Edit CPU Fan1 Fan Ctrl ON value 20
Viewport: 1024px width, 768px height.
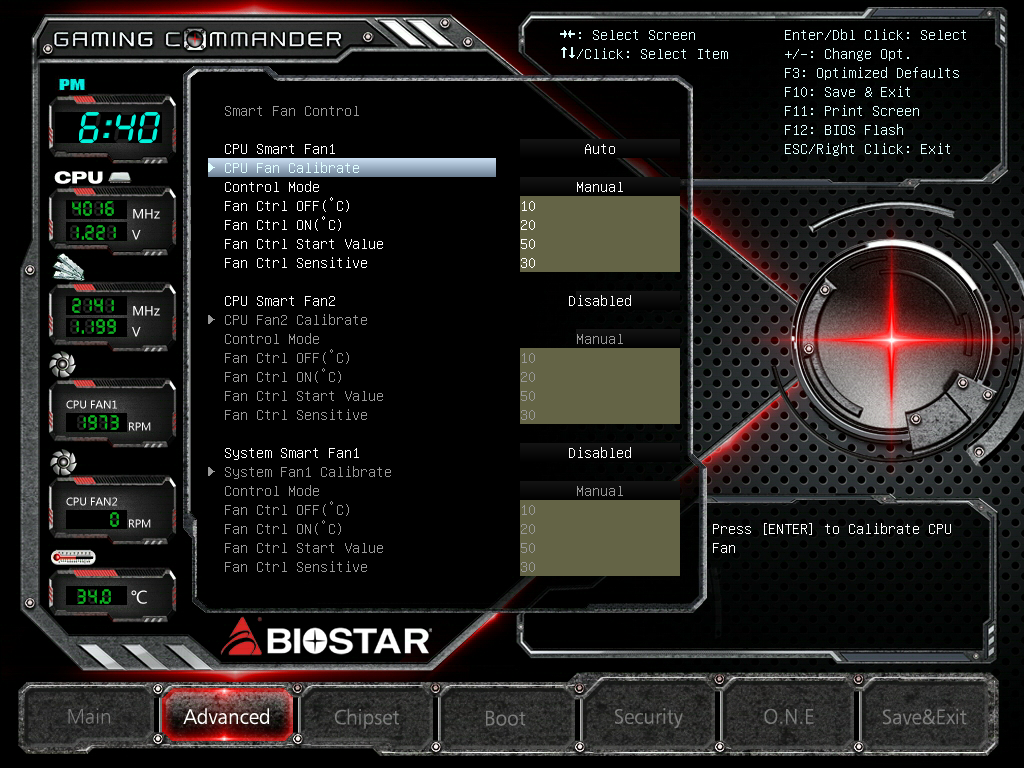point(600,225)
